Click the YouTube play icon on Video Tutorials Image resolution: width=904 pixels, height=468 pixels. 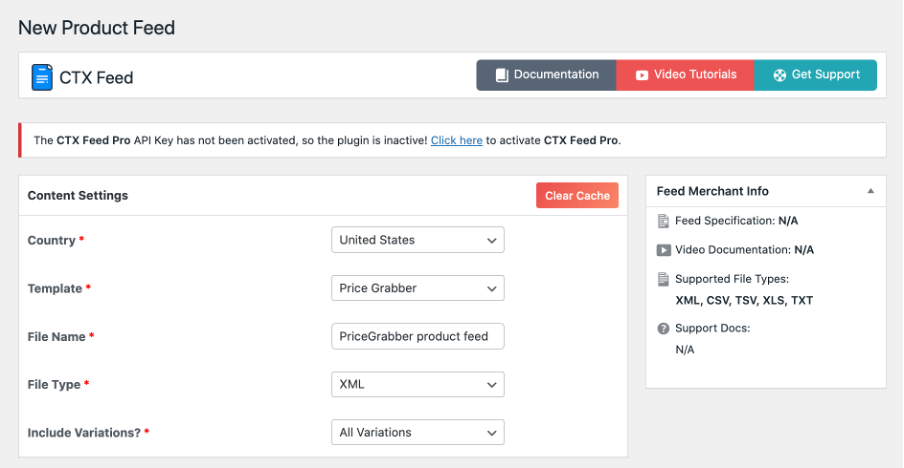[642, 75]
